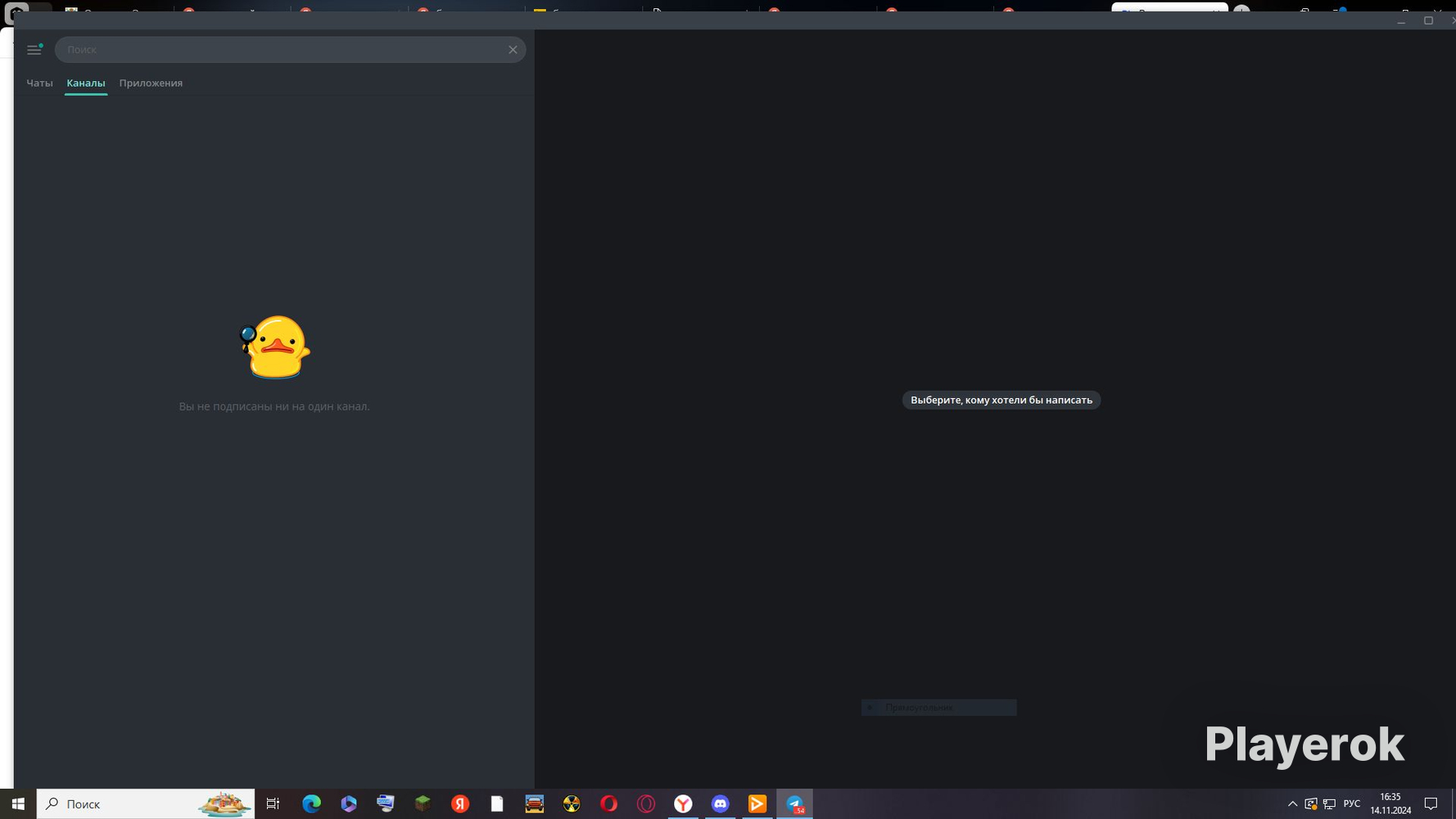This screenshot has height=819, width=1456.
Task: Click the Telegram Поиск search field
Action: tap(290, 50)
